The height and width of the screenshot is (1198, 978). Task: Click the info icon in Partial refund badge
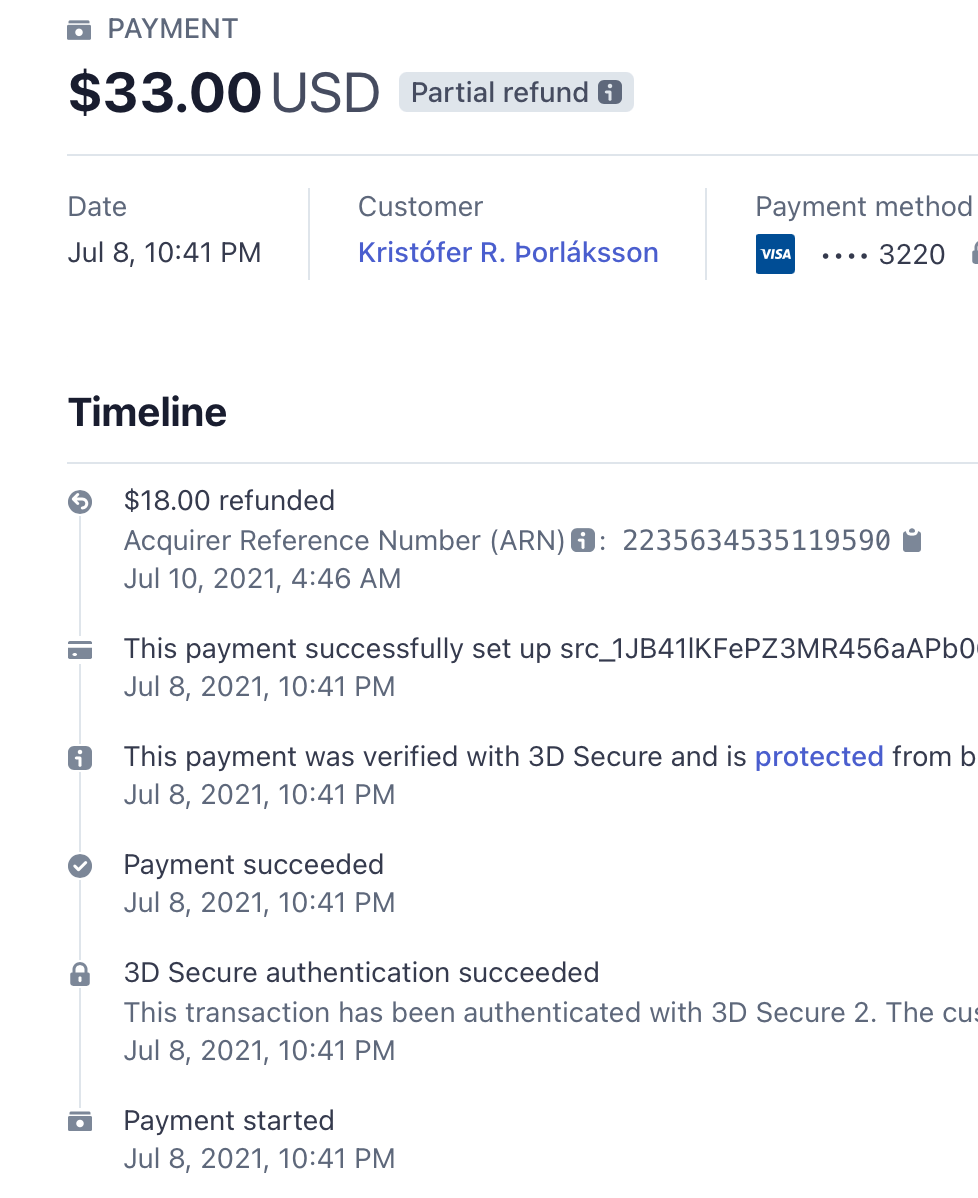[610, 92]
